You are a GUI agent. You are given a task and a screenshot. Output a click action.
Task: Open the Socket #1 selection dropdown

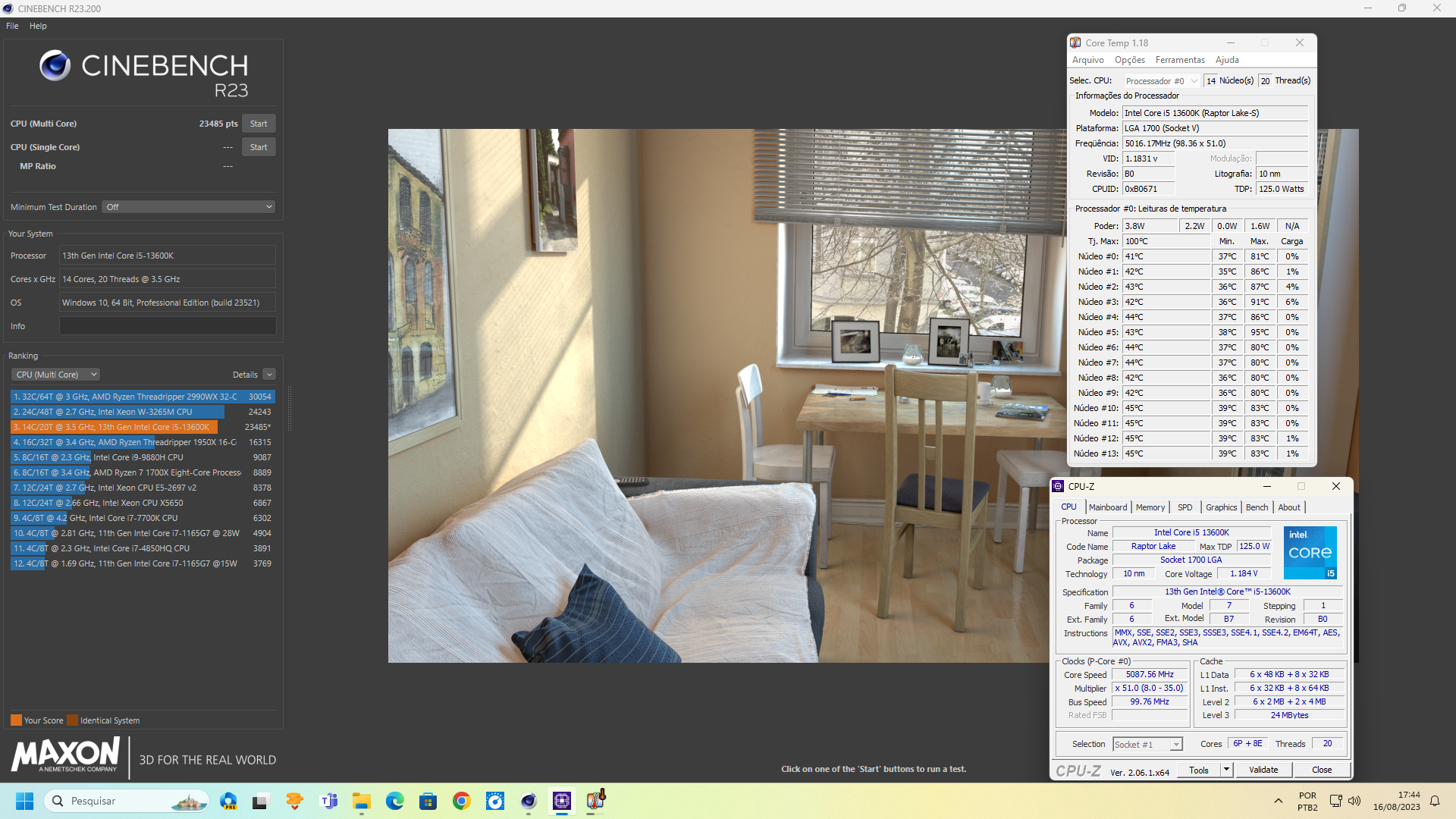(x=1147, y=745)
